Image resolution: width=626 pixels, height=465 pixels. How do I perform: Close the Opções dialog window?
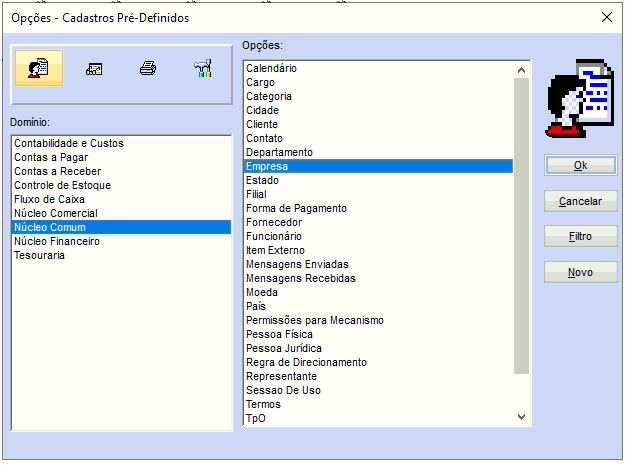click(x=606, y=17)
